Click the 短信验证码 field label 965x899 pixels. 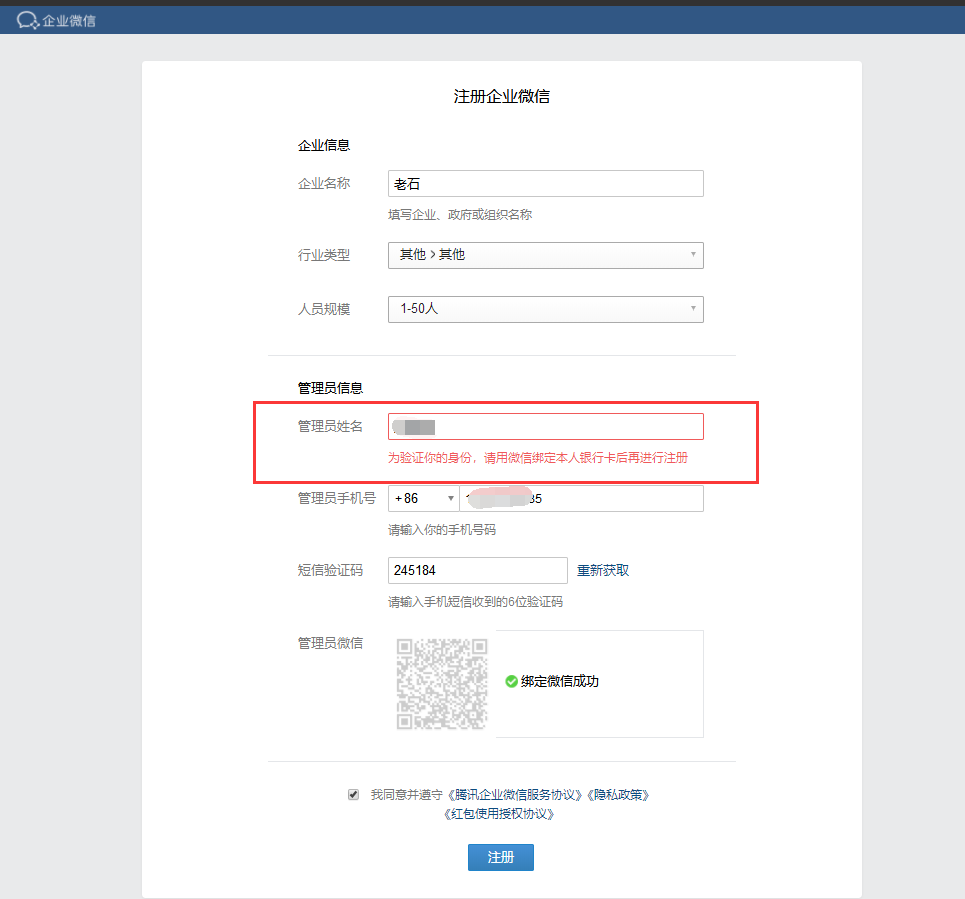330,570
